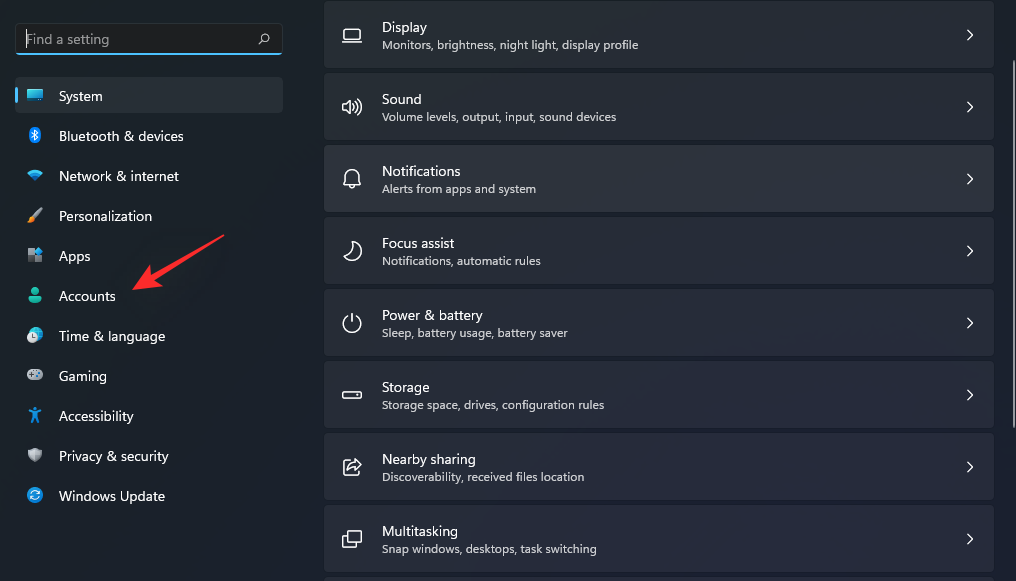Click the Personalization paintbrush icon
The height and width of the screenshot is (581, 1016).
pyautogui.click(x=35, y=216)
